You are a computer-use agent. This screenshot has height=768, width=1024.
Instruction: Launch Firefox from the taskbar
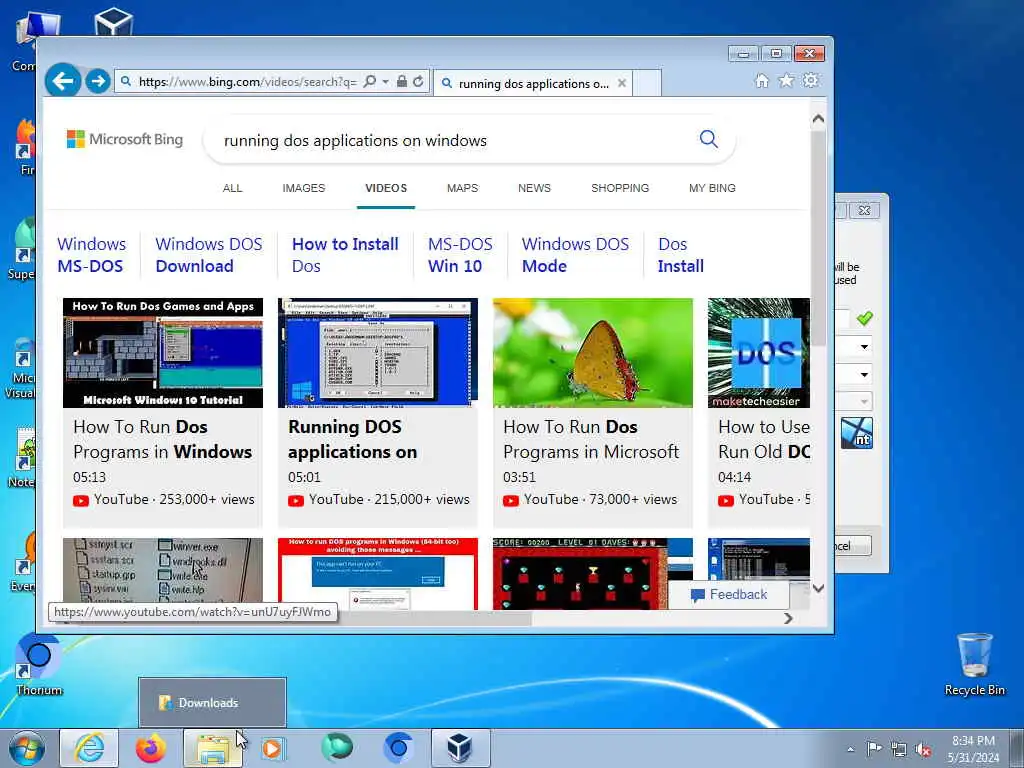coord(150,748)
